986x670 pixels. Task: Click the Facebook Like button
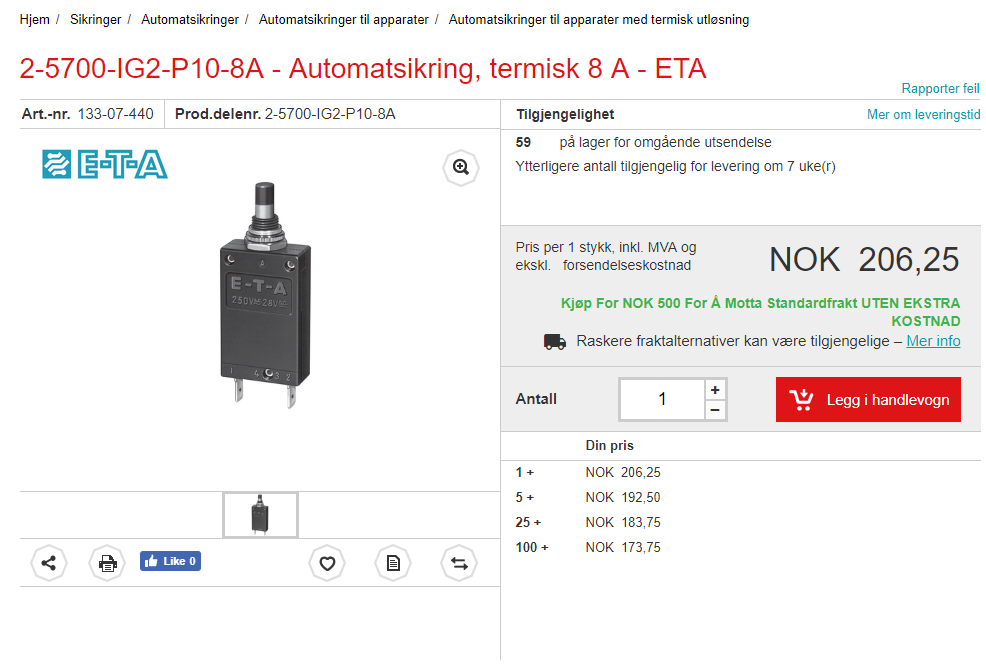pos(170,561)
